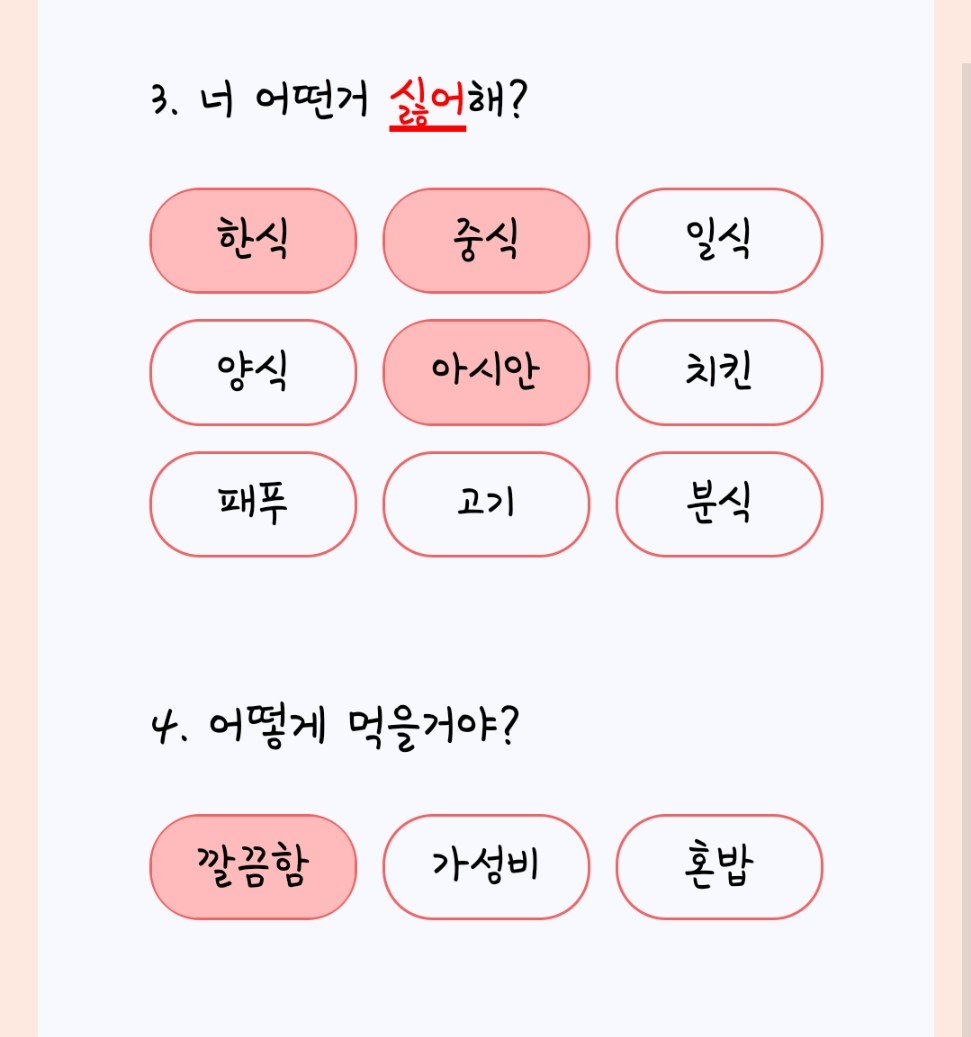This screenshot has width=971, height=1037.
Task: Deselect the 깔끔함 eating style
Action: tap(253, 866)
